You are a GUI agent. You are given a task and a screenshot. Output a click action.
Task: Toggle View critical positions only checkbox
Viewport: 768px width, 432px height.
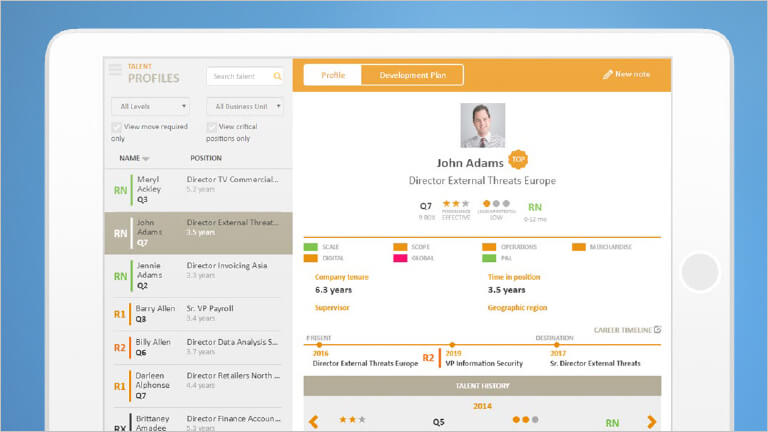(212, 127)
